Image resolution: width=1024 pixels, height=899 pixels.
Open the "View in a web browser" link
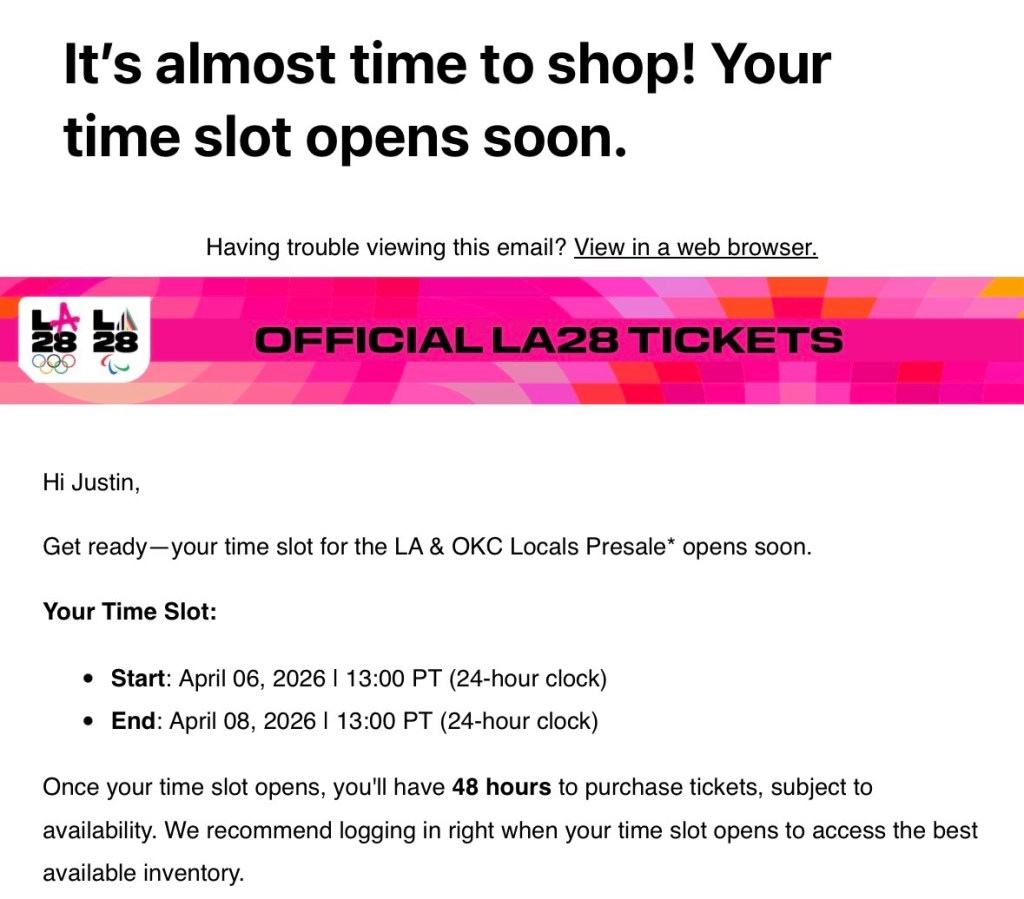pos(695,247)
